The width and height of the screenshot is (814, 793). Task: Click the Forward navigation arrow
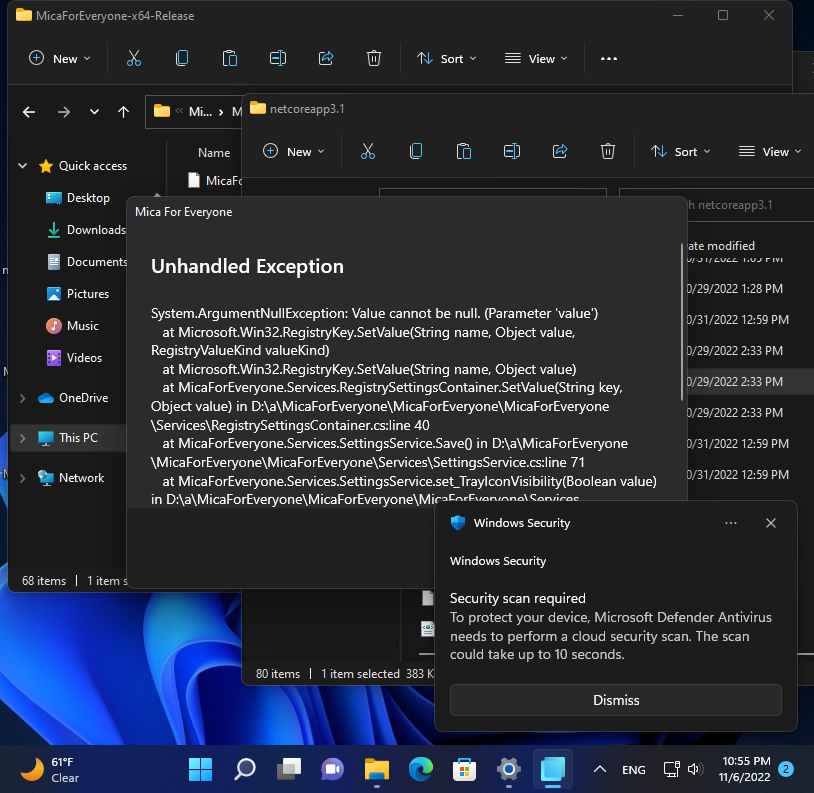point(64,112)
